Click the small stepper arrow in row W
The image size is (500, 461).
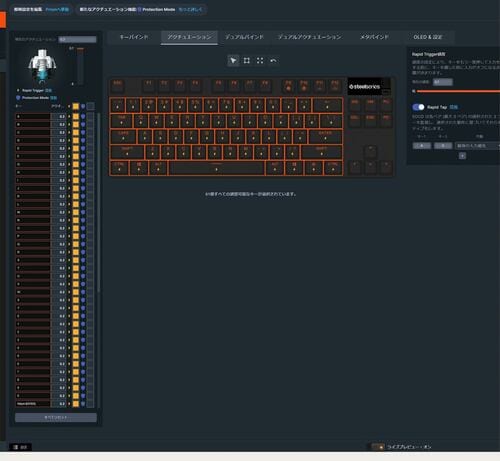(69, 292)
